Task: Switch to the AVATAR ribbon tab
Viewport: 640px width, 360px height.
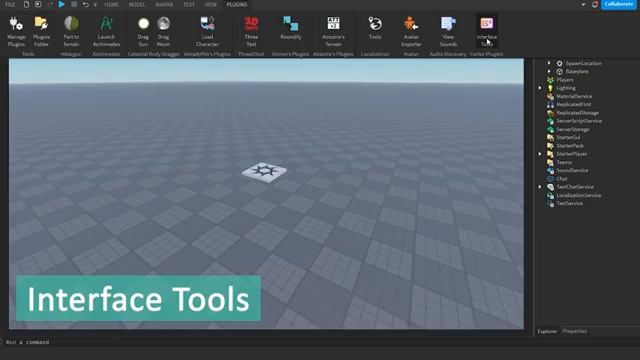Action: click(164, 4)
